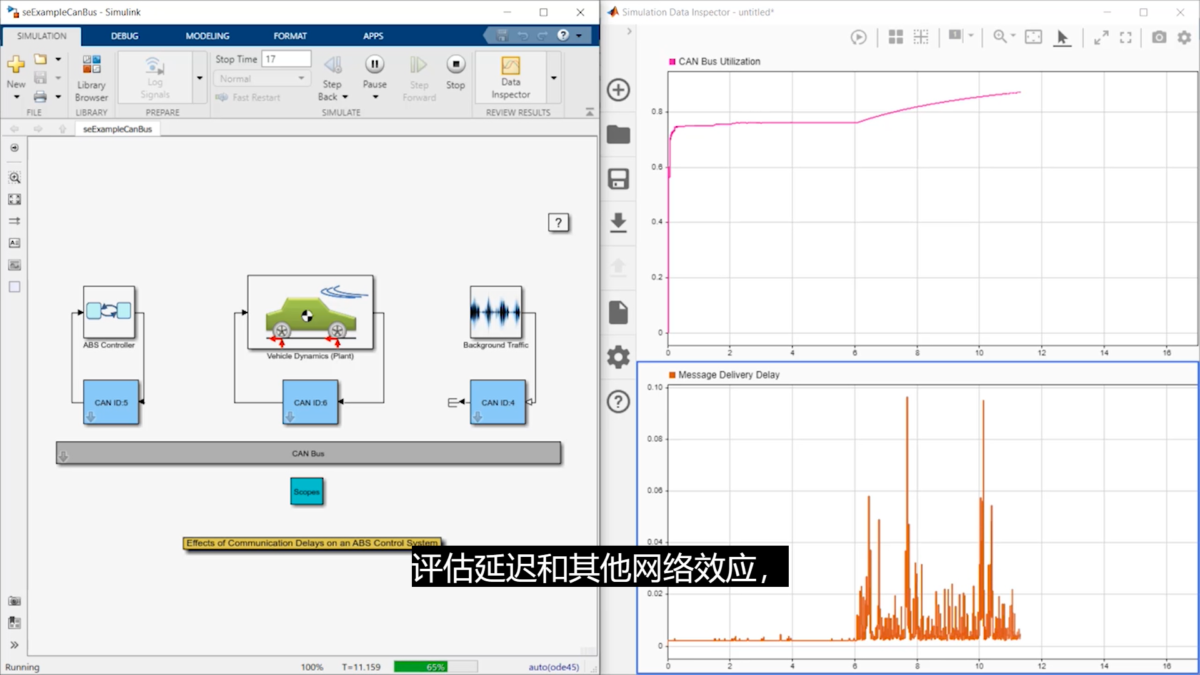Click the Import download icon in Data Inspector

(x=618, y=223)
